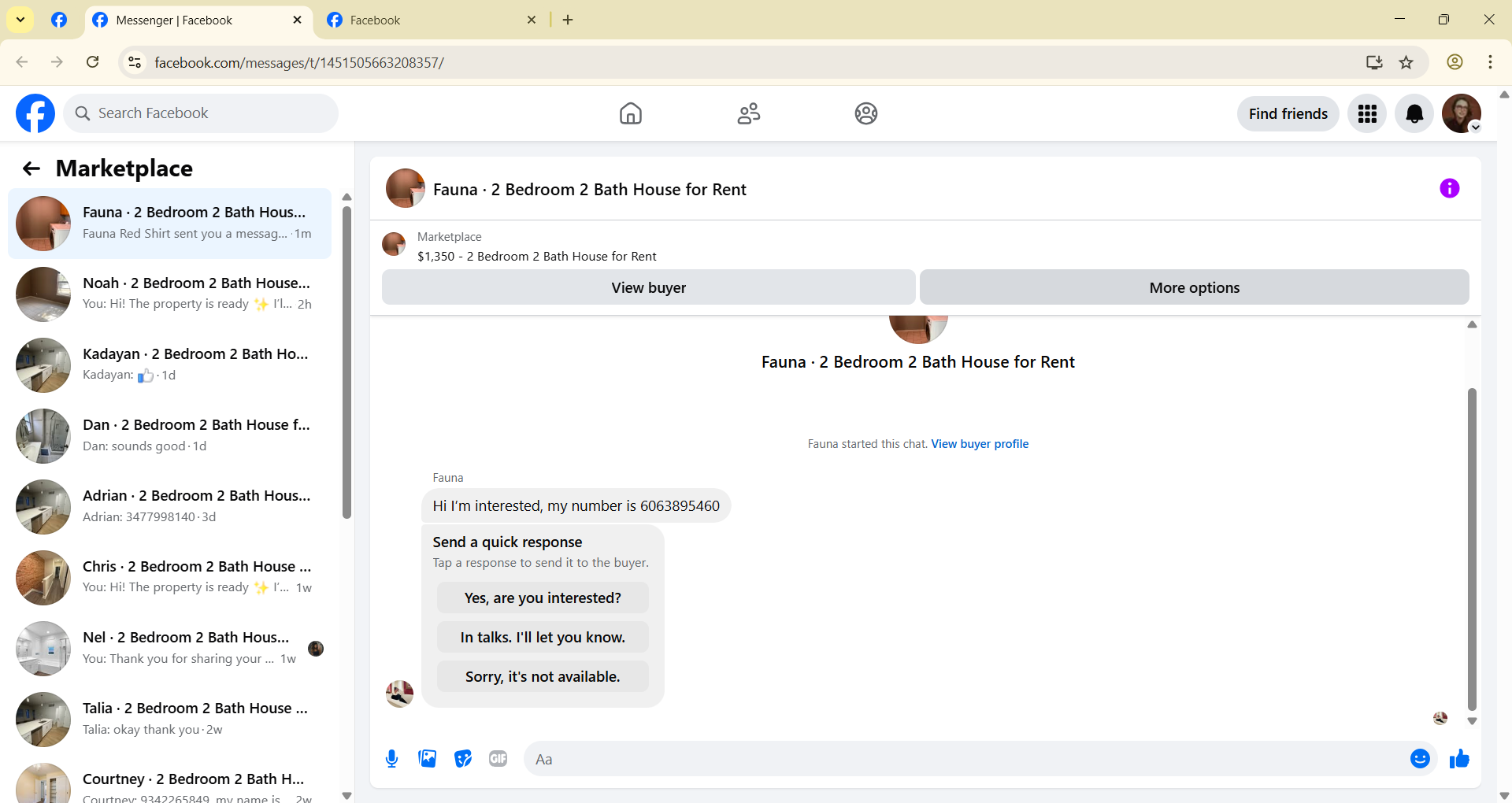Record a voice clip with microphone icon
This screenshot has height=803, width=1512.
coord(391,759)
